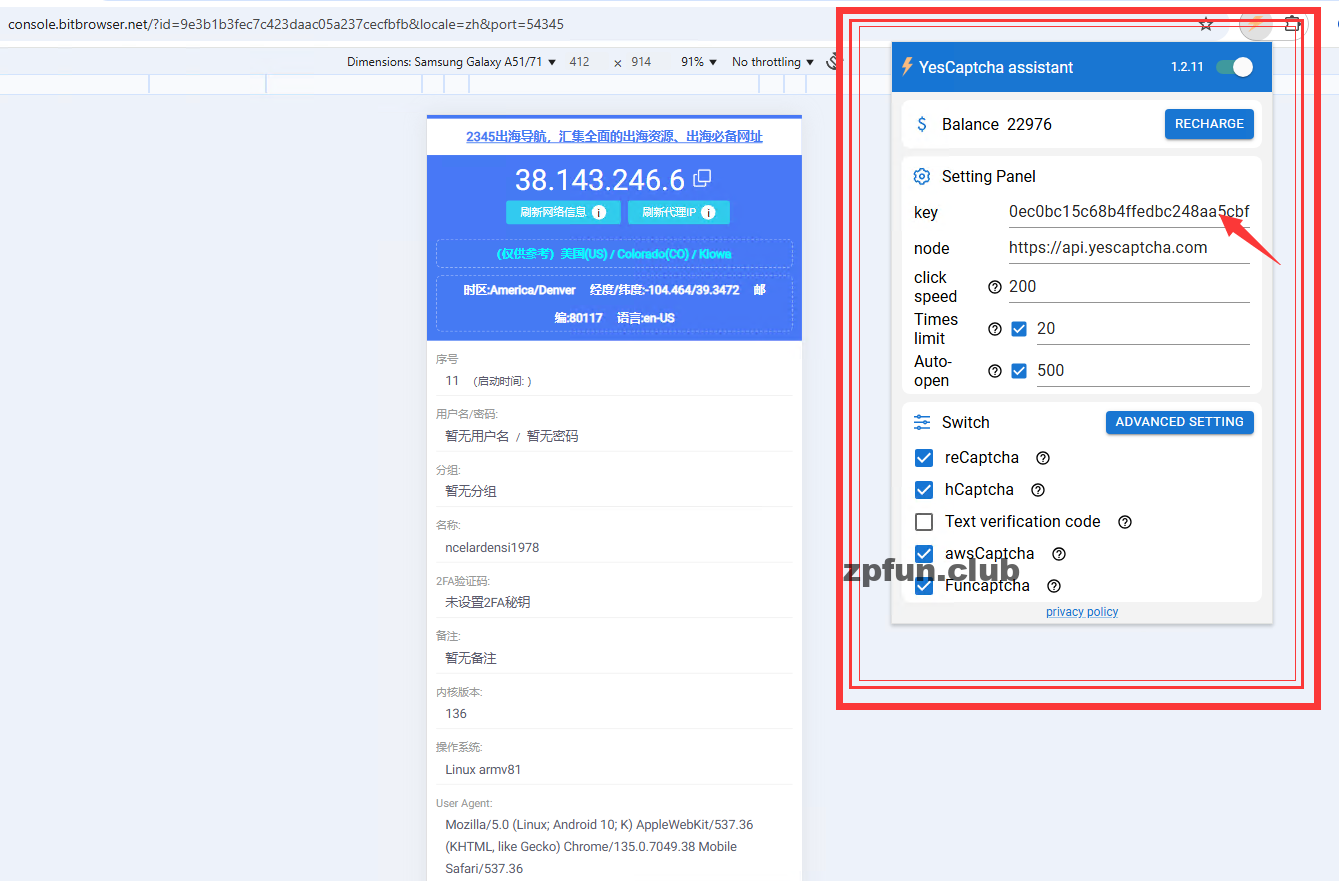Turn off the YesCaptcha assistant master switch
The height and width of the screenshot is (881, 1339).
1234,67
